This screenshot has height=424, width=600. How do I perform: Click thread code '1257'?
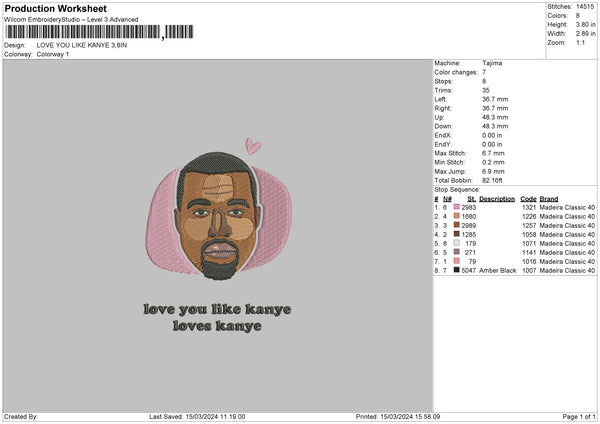pyautogui.click(x=529, y=225)
